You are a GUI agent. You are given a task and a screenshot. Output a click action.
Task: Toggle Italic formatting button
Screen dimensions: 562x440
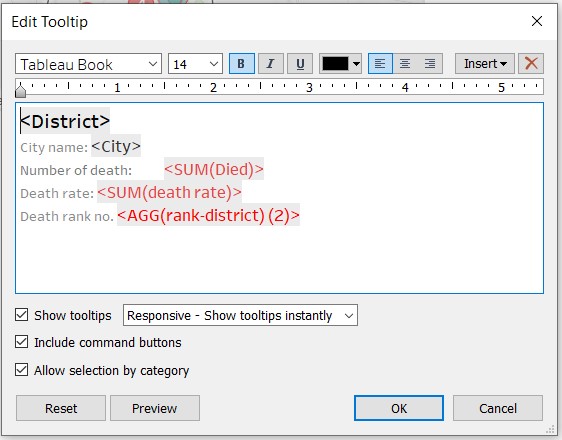(271, 64)
